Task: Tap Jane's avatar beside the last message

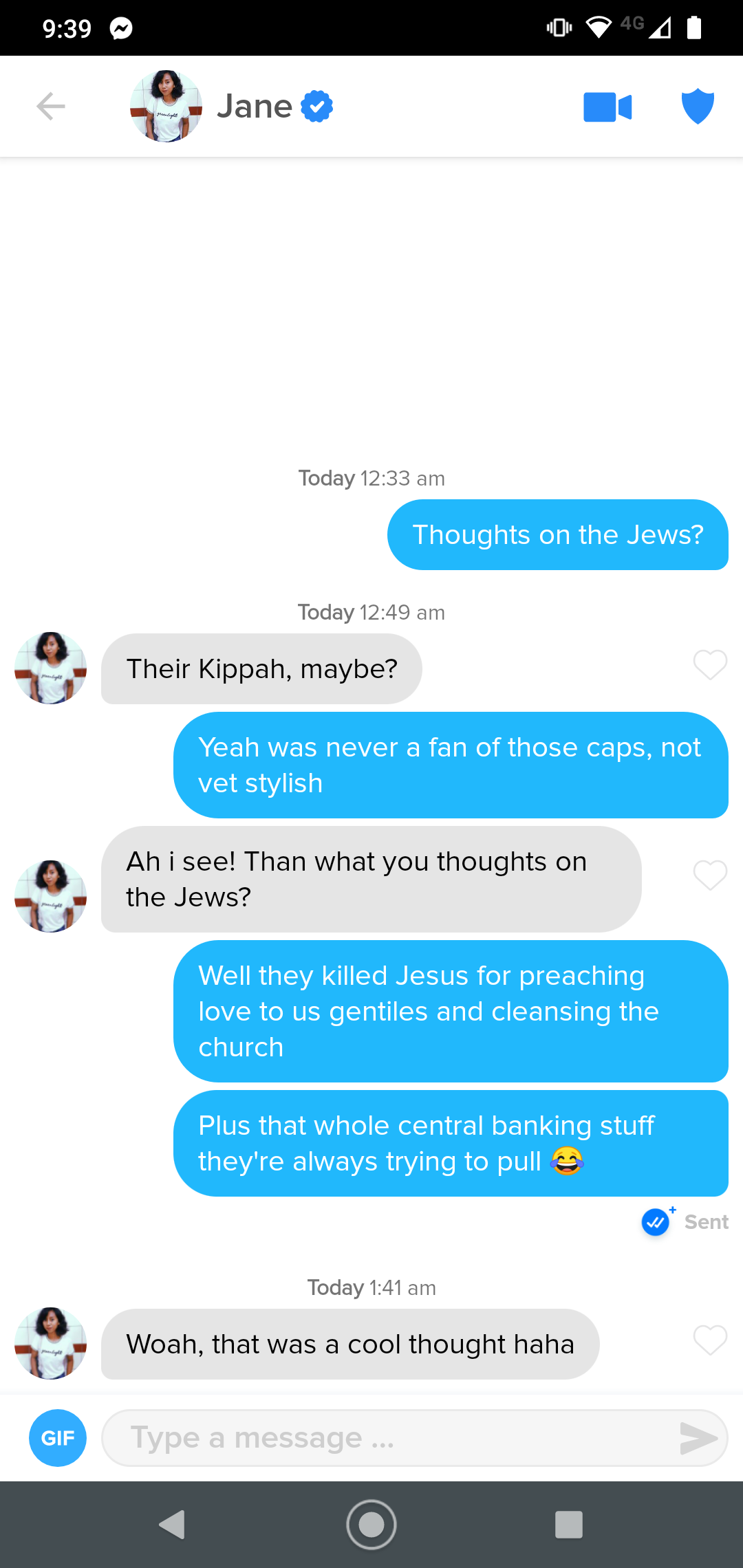Action: (x=51, y=1343)
